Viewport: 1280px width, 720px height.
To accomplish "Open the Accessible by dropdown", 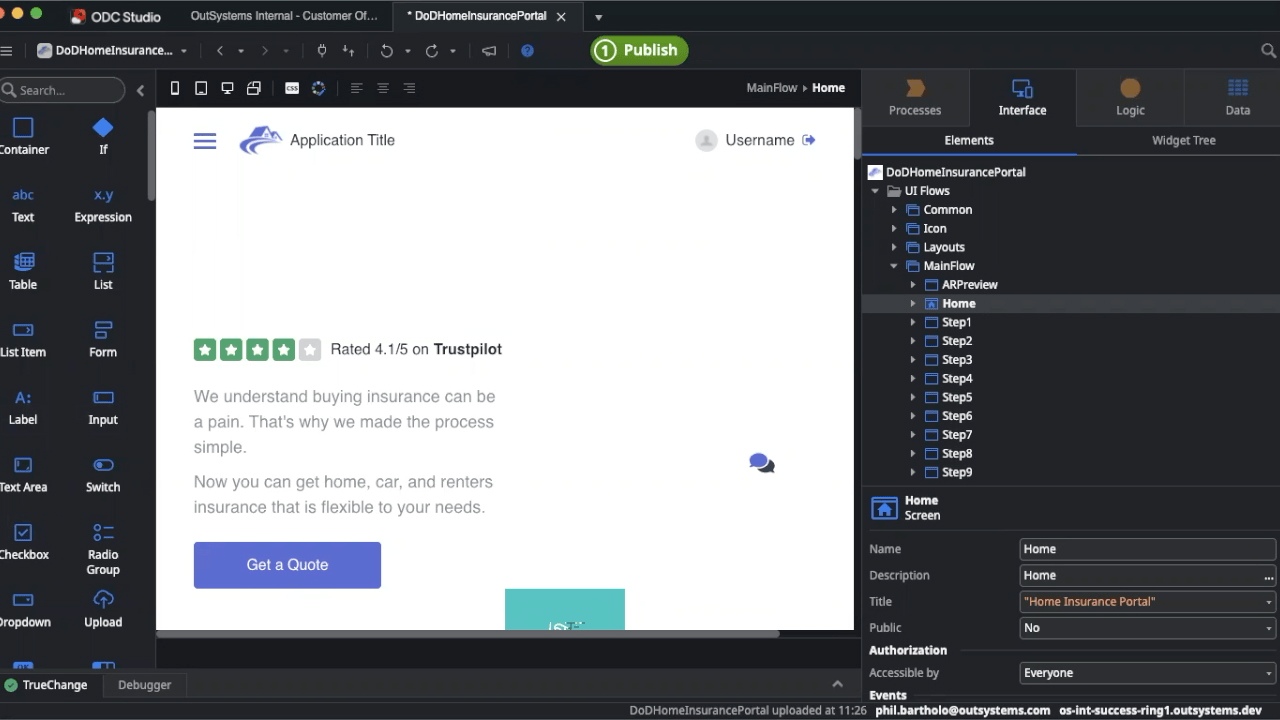I will pyautogui.click(x=1147, y=673).
